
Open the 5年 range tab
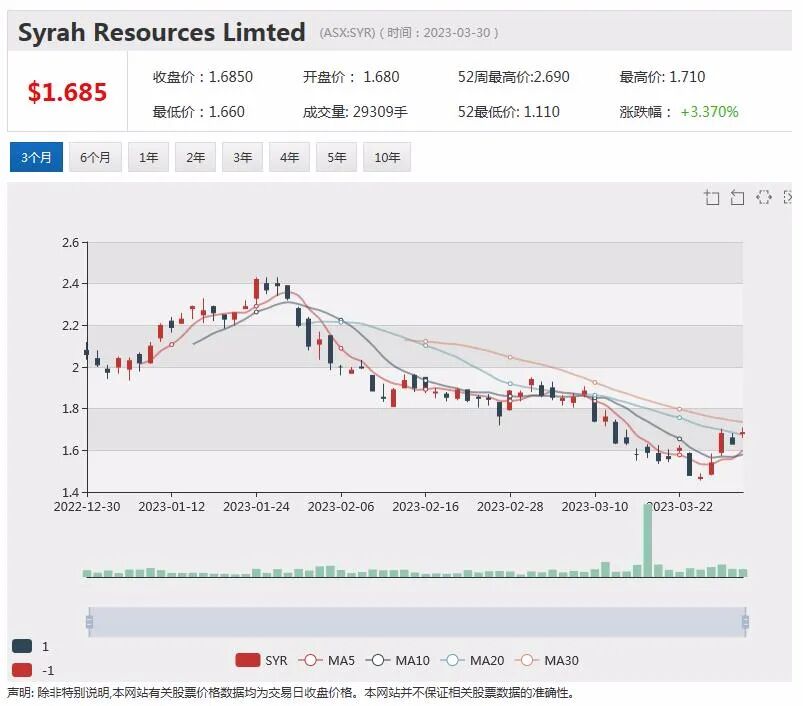pyautogui.click(x=336, y=157)
